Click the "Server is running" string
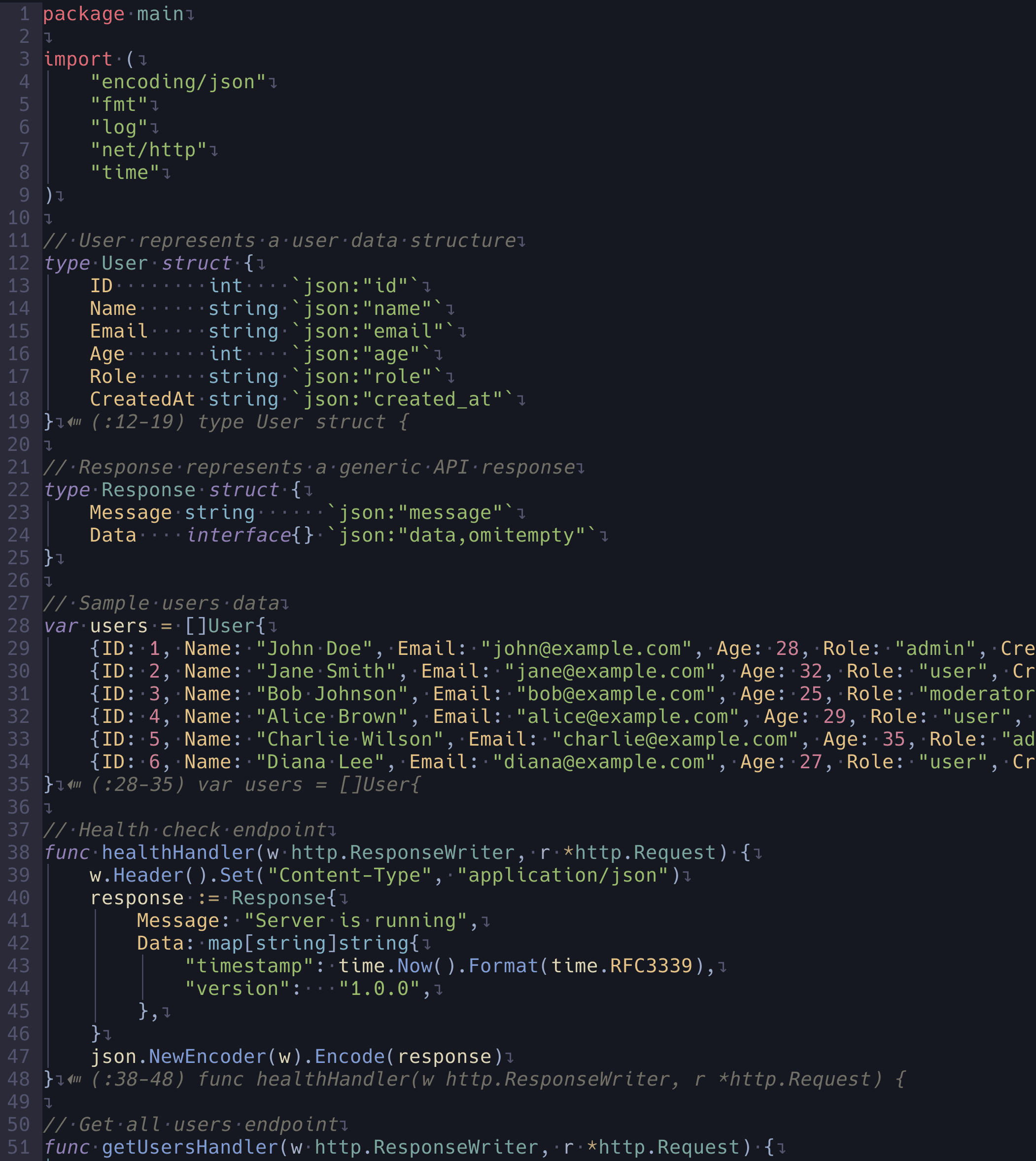 tap(355, 921)
